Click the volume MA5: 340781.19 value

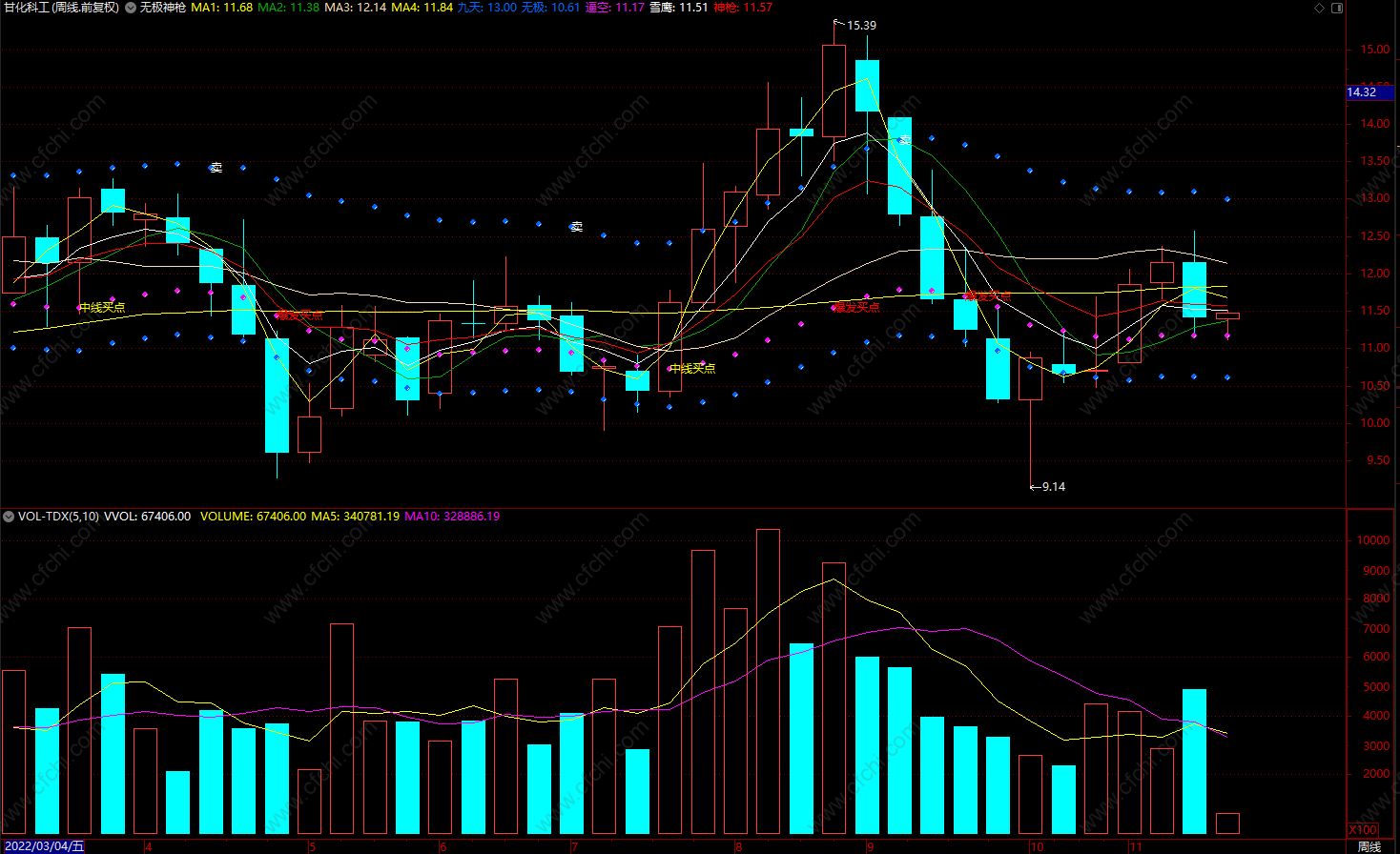[356, 517]
